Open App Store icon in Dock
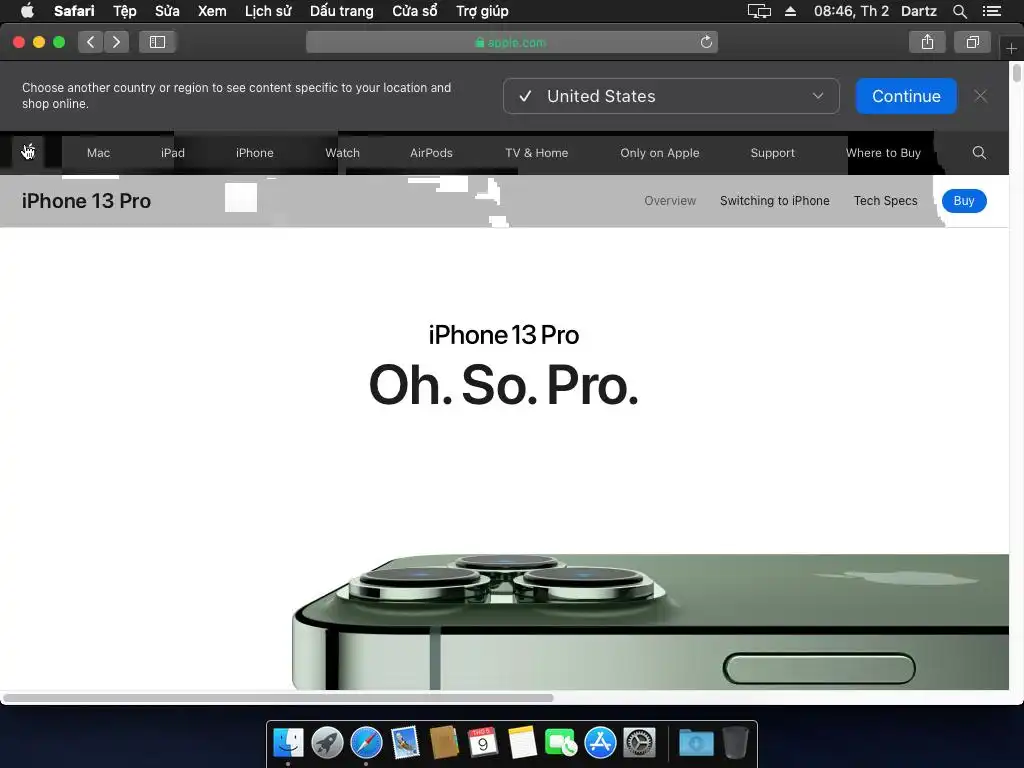 coord(600,743)
